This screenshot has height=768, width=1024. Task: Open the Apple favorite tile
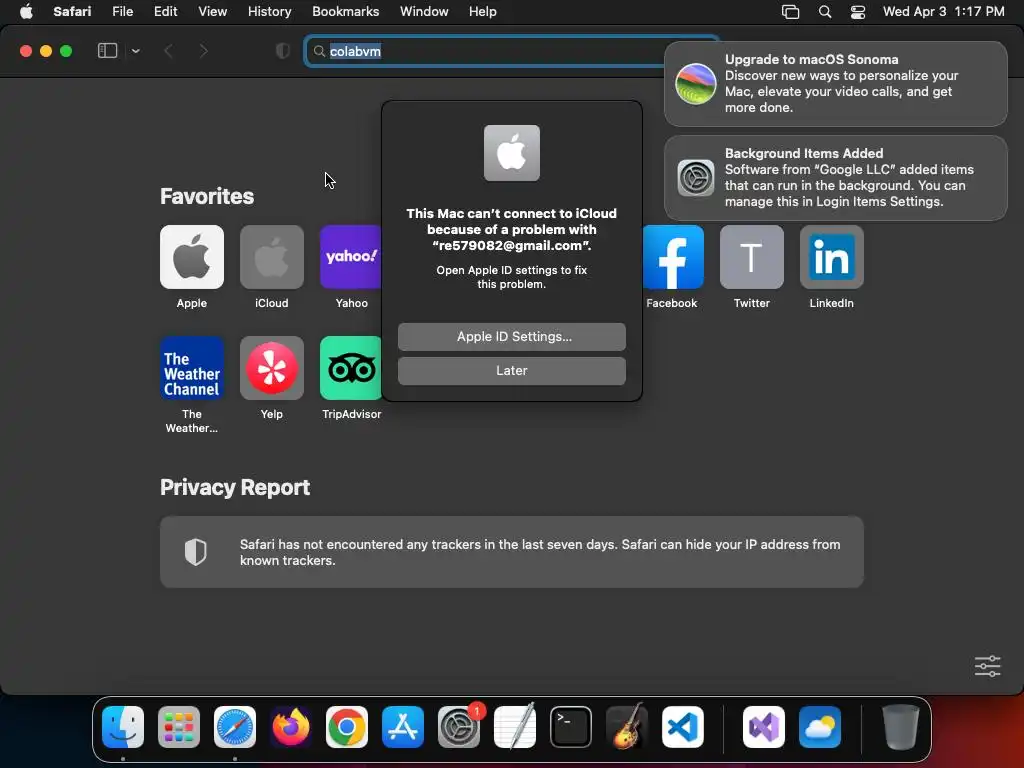coord(191,257)
